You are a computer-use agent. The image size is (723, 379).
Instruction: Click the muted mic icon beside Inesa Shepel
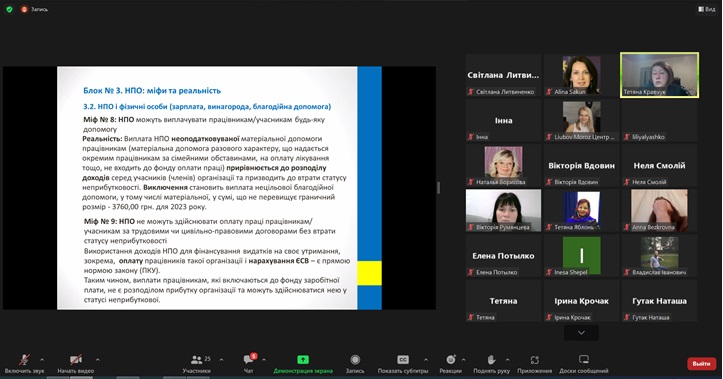[x=549, y=272]
